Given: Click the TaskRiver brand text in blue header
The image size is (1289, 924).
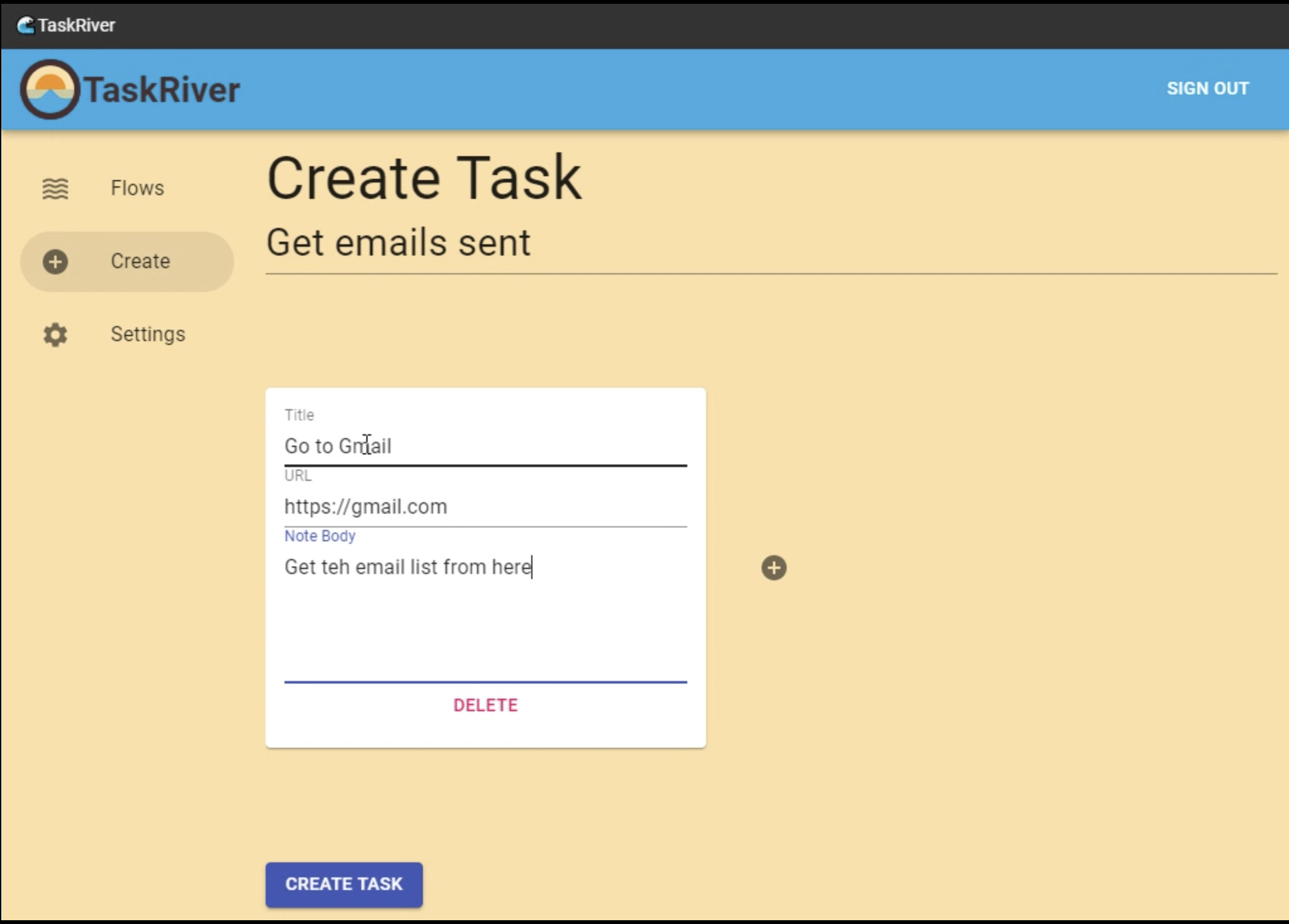Looking at the screenshot, I should pos(162,89).
